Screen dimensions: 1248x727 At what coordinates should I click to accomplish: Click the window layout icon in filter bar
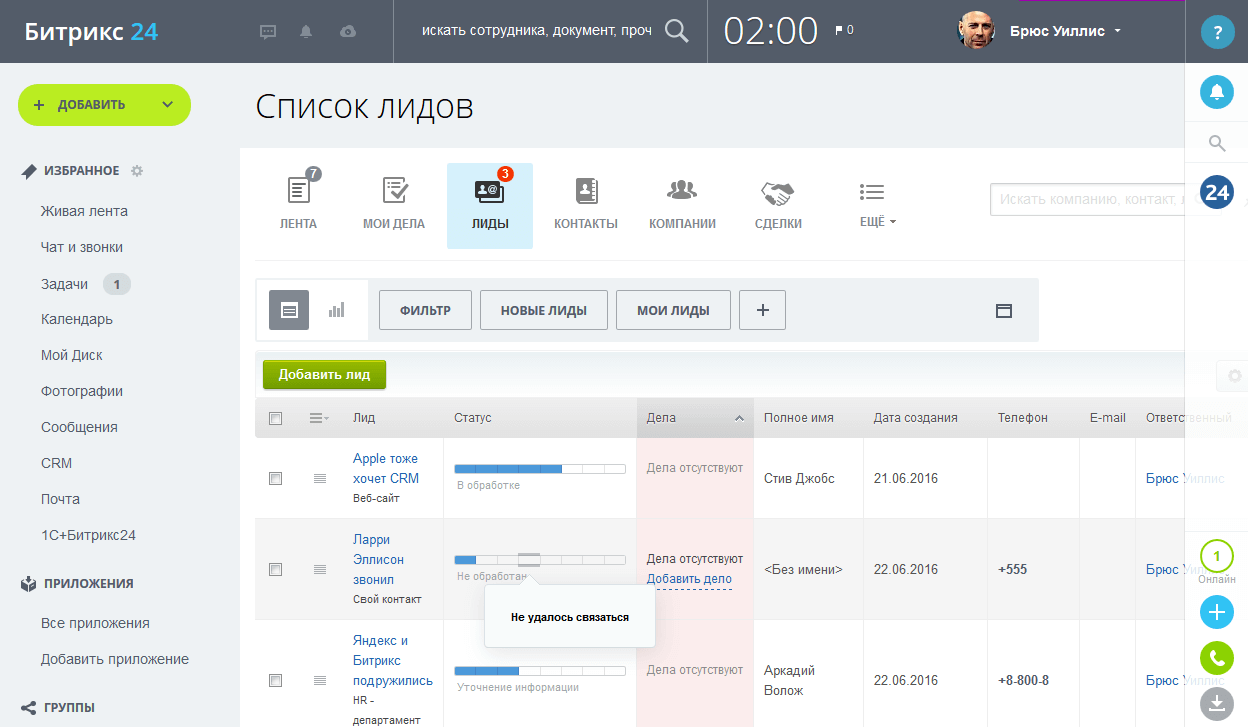coord(1004,311)
